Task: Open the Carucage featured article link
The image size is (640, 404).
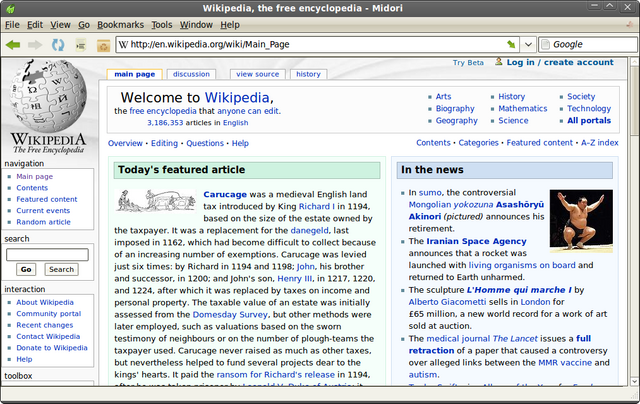Action: (x=225, y=195)
